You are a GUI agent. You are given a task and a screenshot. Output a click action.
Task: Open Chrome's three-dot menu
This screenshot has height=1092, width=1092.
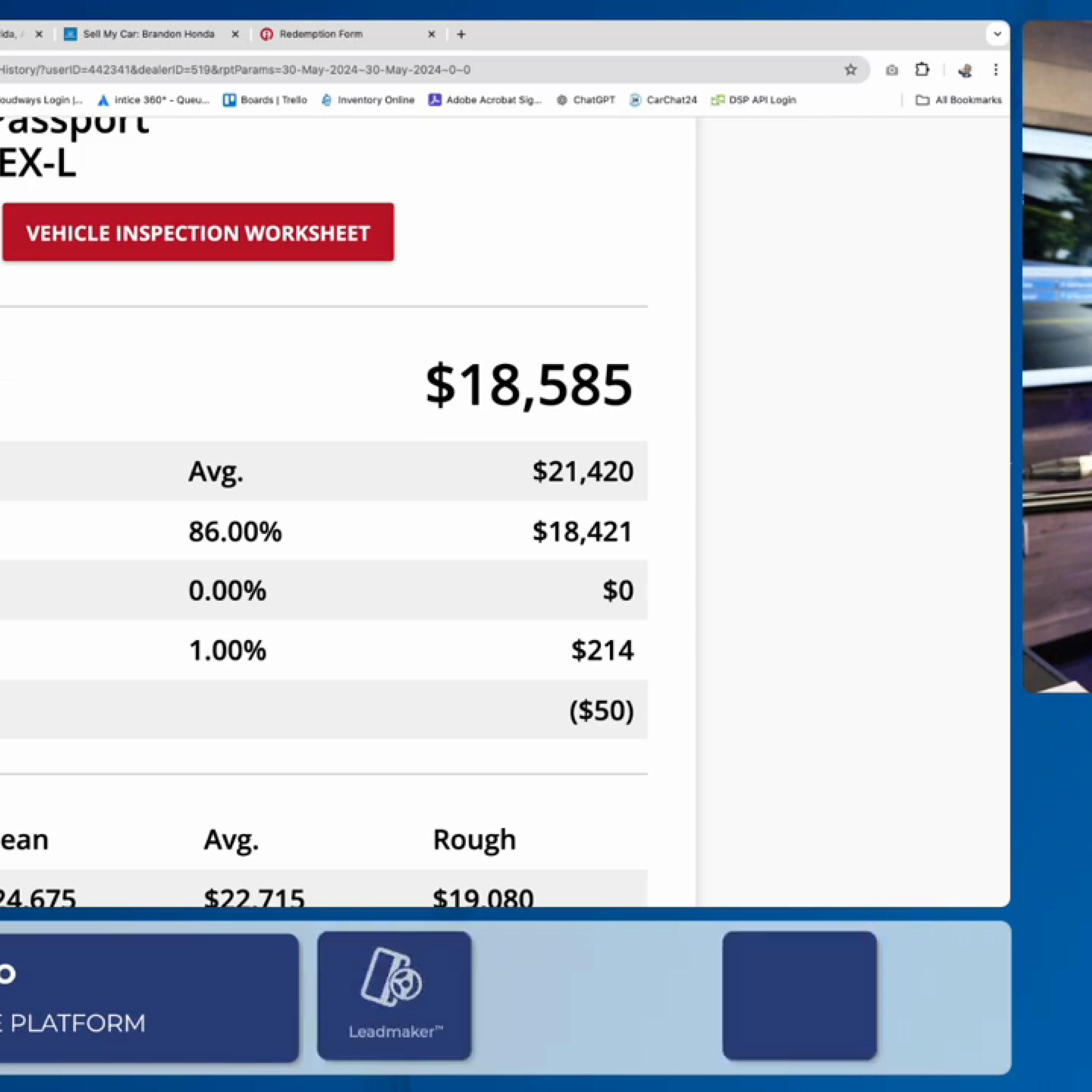995,70
